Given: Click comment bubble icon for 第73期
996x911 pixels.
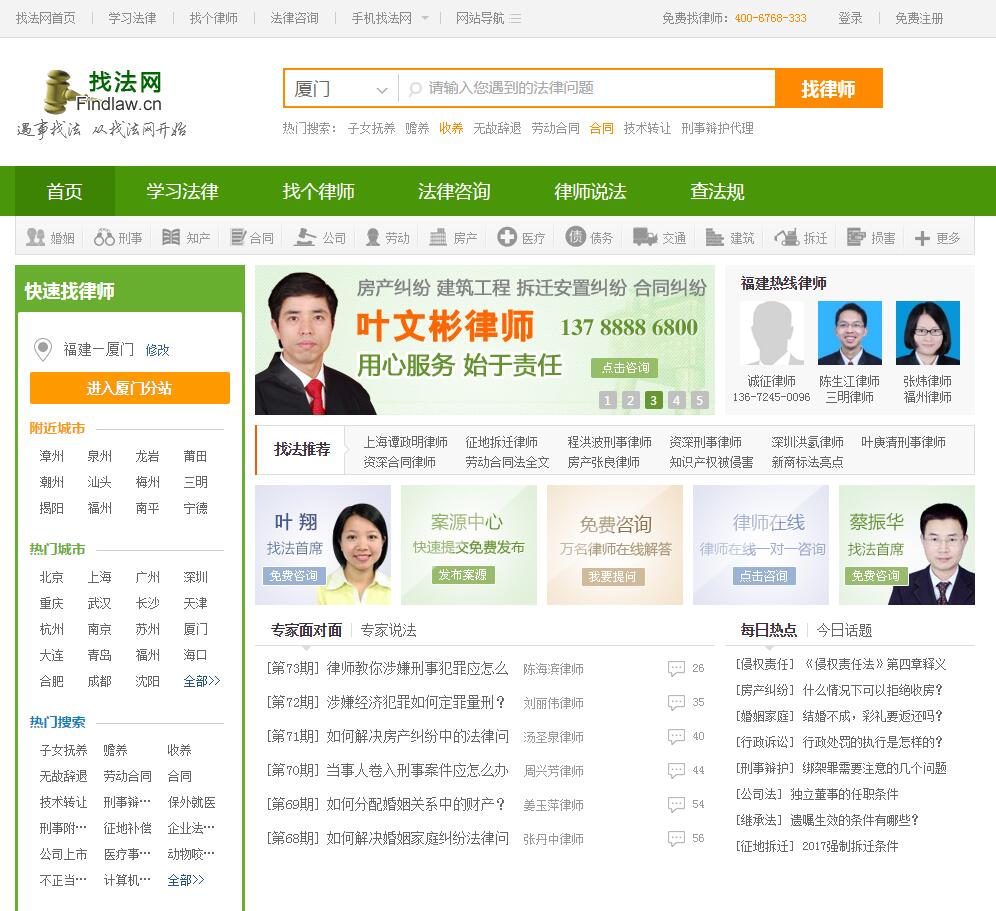Looking at the screenshot, I should pos(676,668).
